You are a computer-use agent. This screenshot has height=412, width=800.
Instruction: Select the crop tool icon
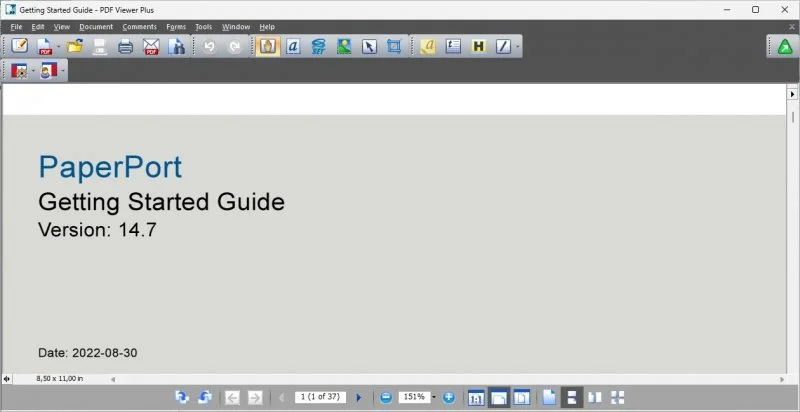[394, 46]
